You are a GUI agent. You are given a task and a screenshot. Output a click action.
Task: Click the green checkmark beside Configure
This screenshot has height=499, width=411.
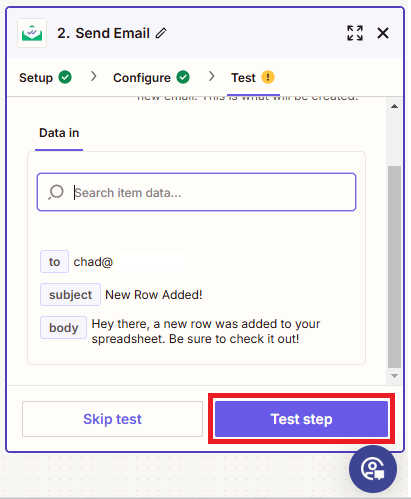click(x=183, y=77)
